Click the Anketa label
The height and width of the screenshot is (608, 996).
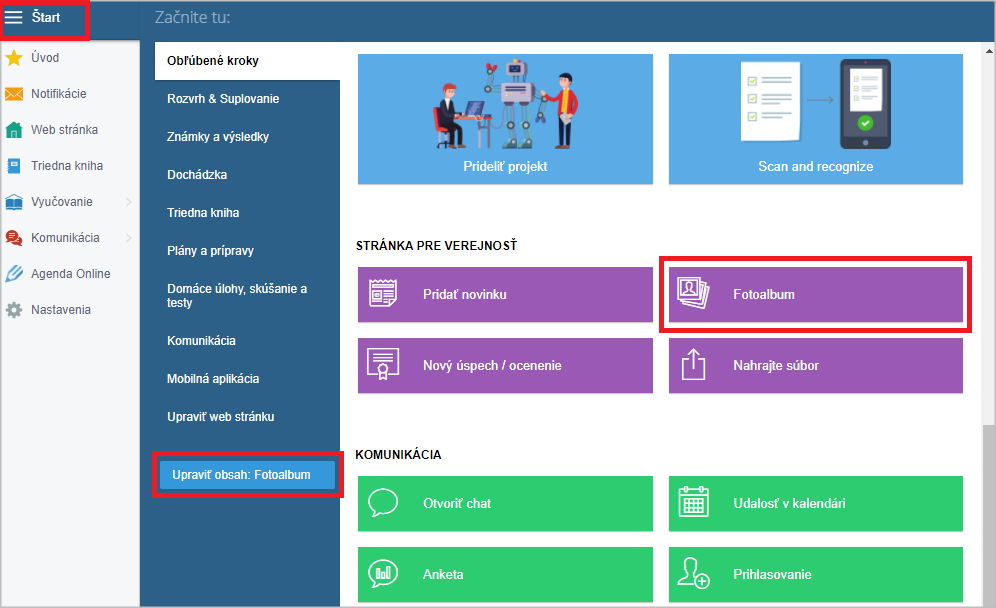pyautogui.click(x=443, y=575)
